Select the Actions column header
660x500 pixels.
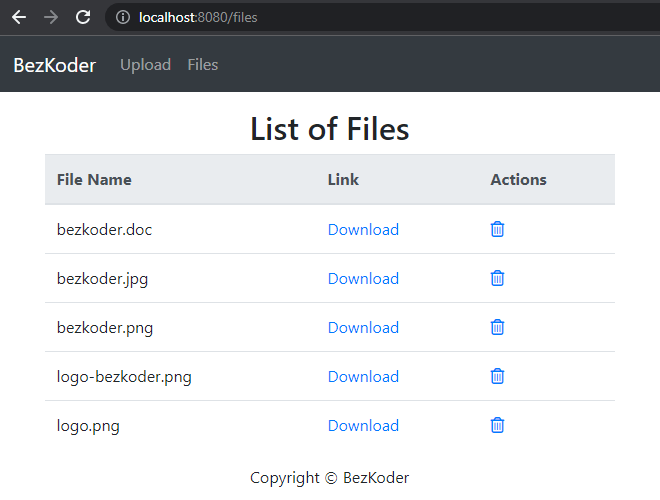pyautogui.click(x=518, y=180)
